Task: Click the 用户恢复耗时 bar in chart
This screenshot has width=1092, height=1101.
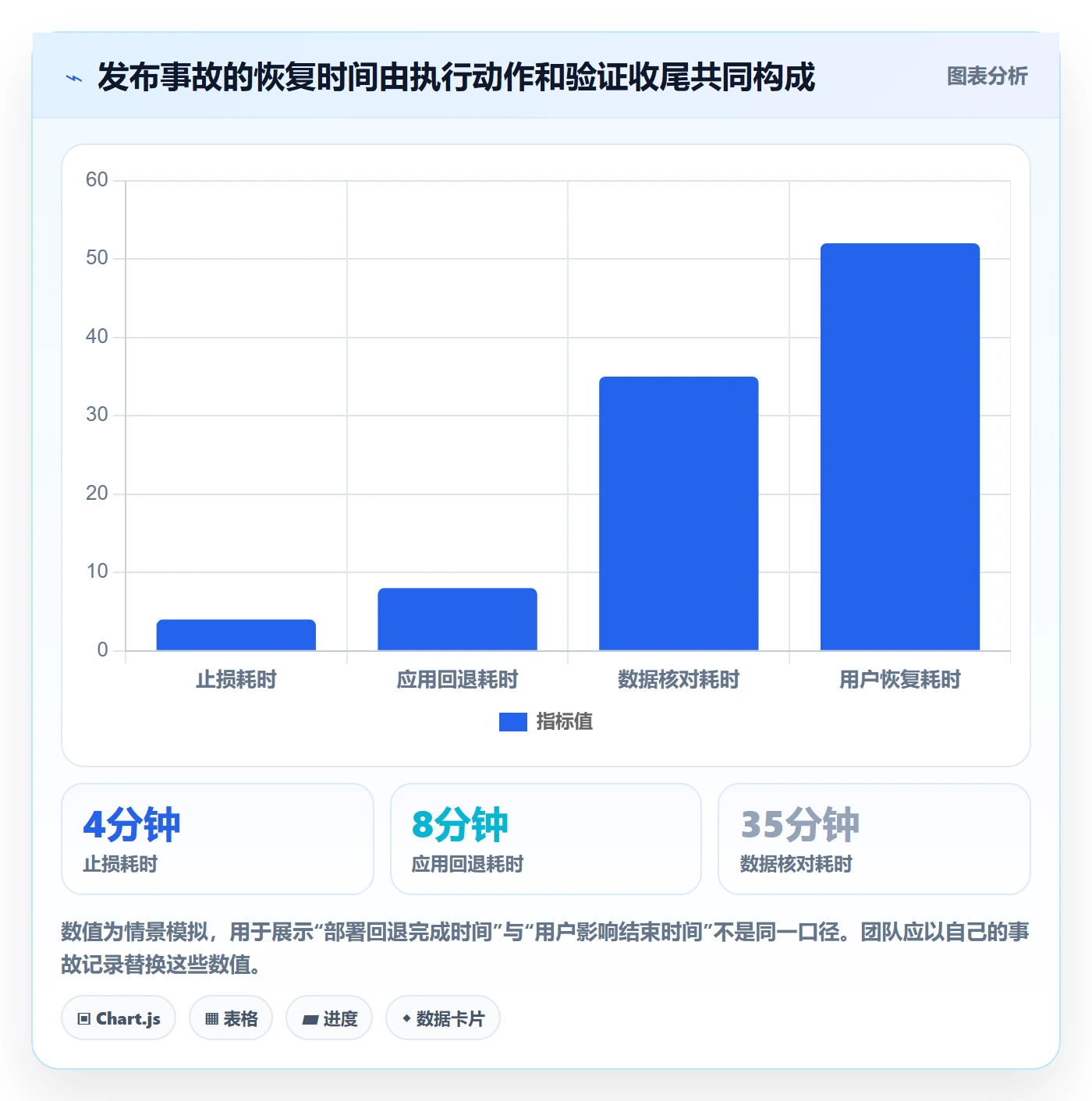Action: [900, 447]
